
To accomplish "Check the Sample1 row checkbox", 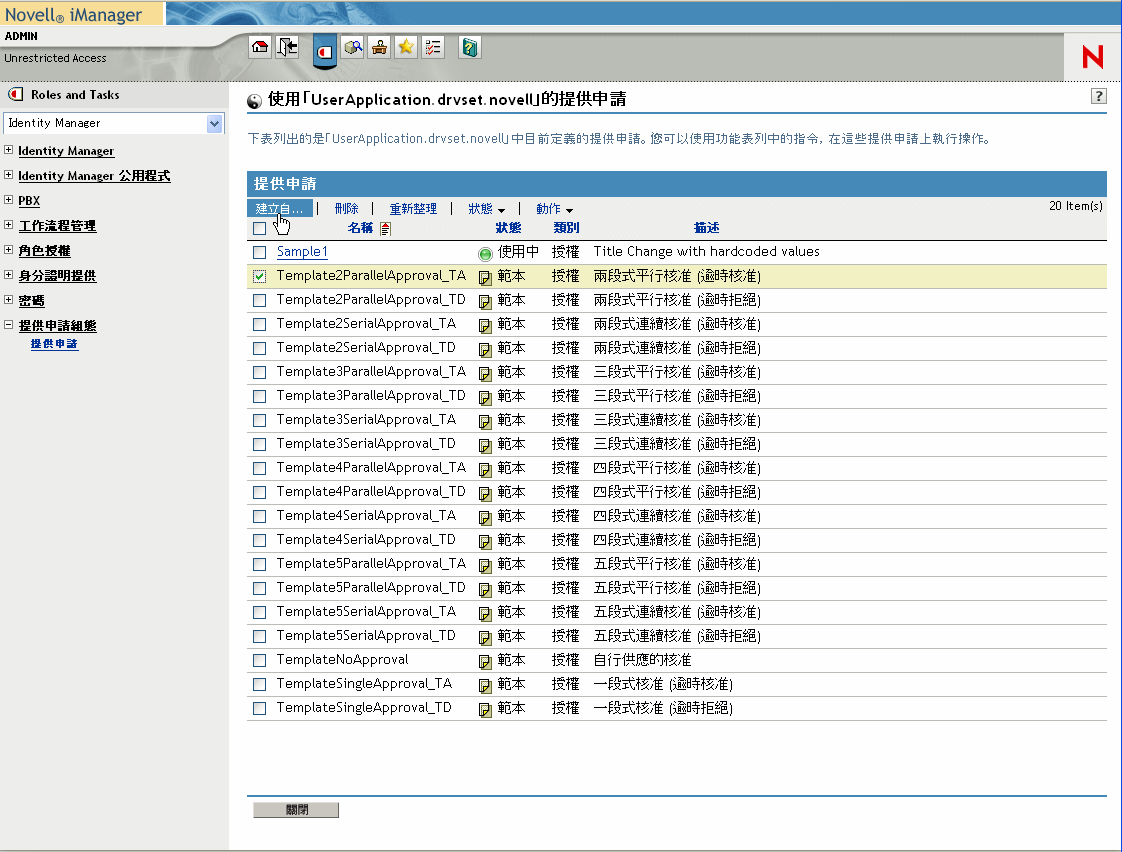I will coord(260,252).
